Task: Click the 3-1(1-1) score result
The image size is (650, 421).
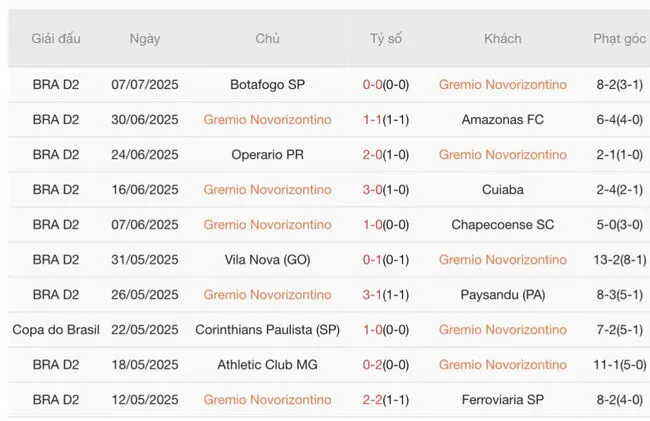Action: (x=385, y=295)
